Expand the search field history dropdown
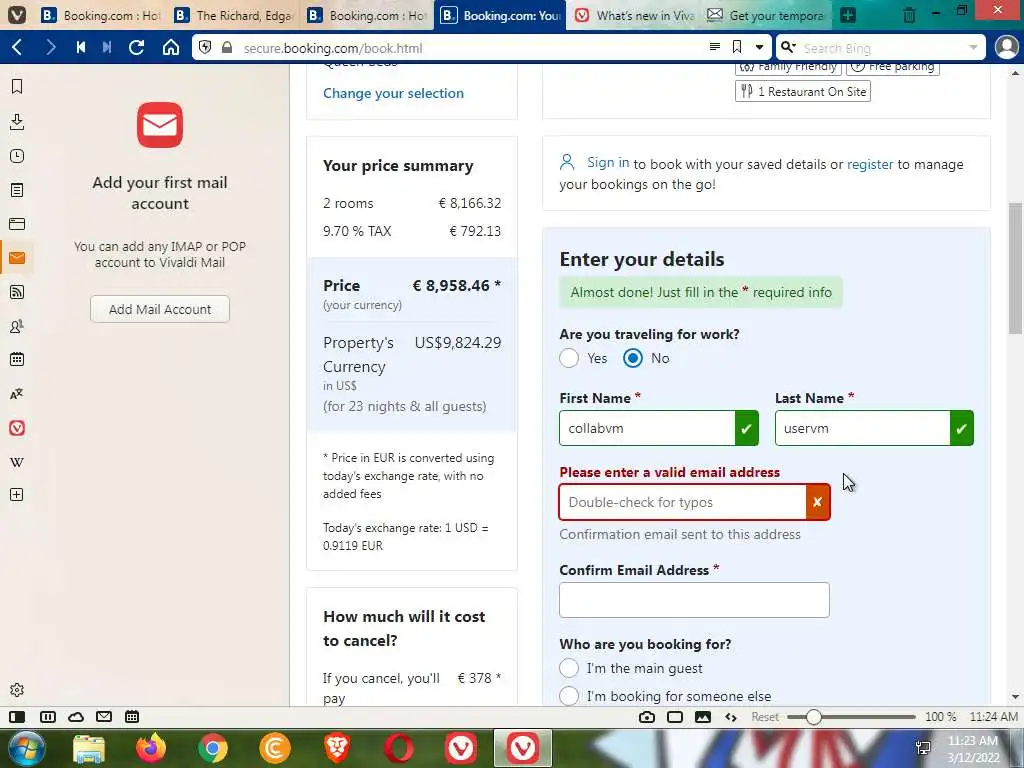Screen dimensions: 1024x768 [x=973, y=48]
